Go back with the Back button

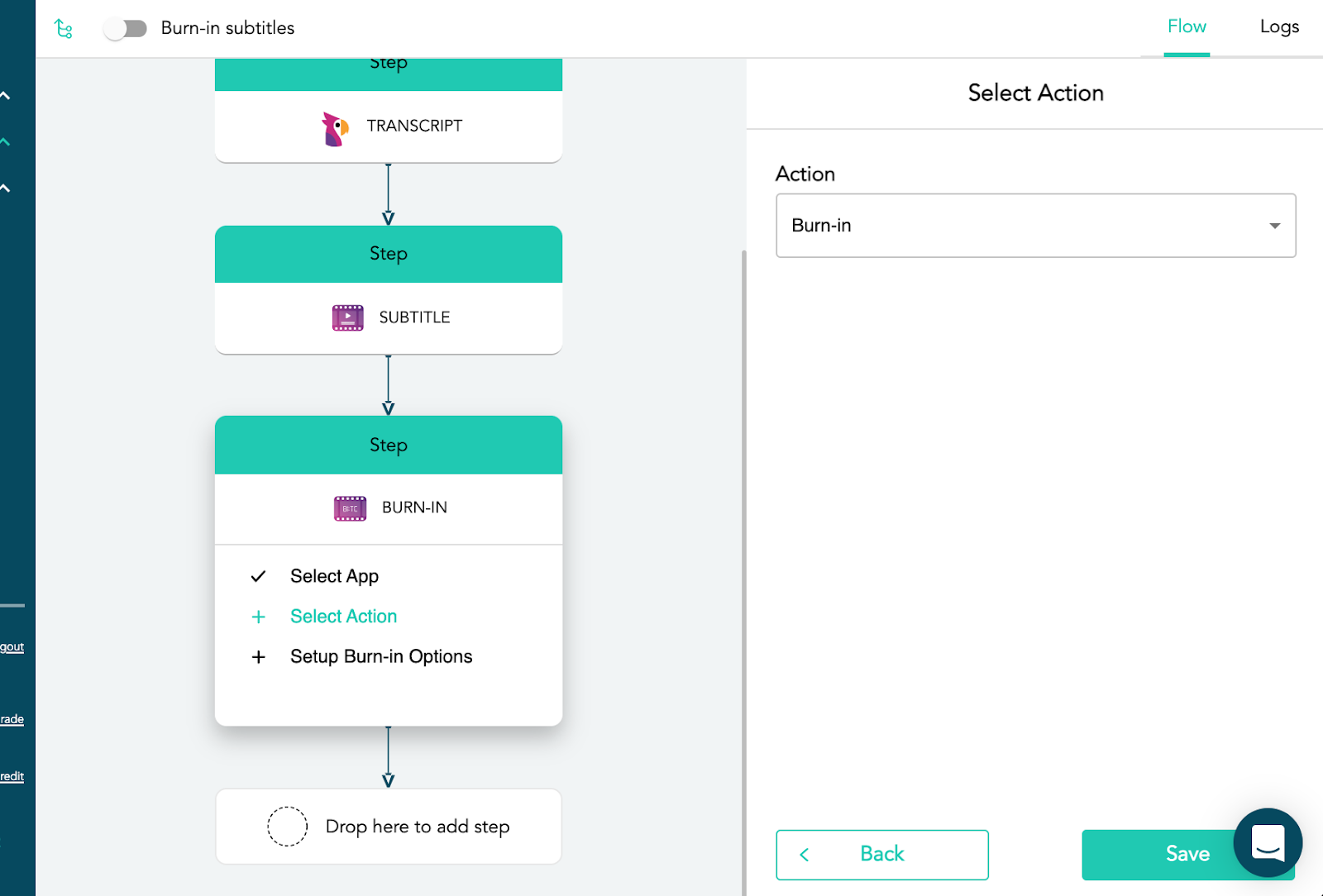click(x=881, y=855)
